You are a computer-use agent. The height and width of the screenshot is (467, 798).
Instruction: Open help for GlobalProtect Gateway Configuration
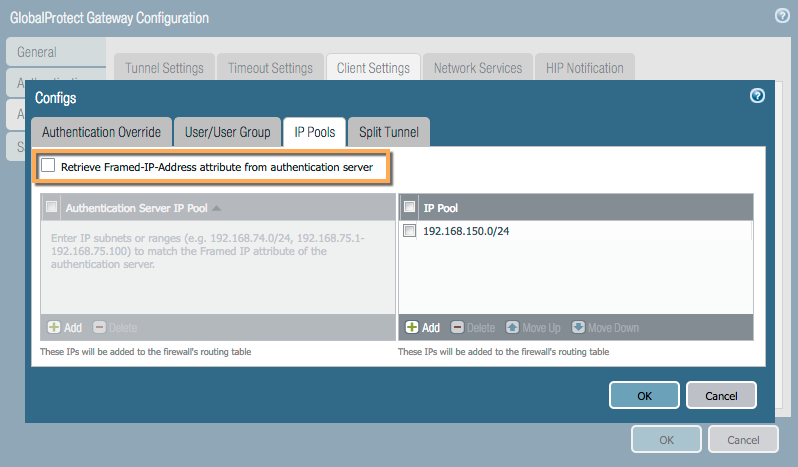point(782,16)
